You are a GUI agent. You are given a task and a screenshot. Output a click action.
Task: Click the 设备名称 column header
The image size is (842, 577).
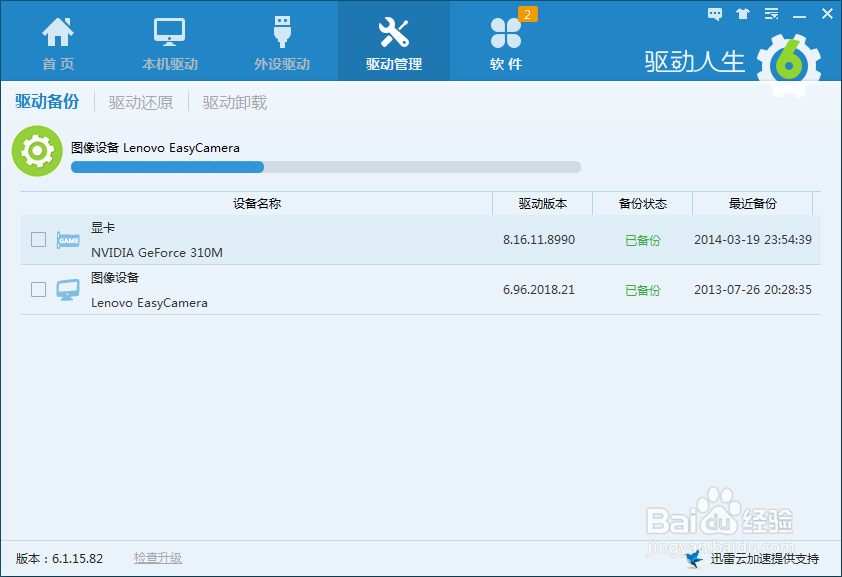(257, 203)
